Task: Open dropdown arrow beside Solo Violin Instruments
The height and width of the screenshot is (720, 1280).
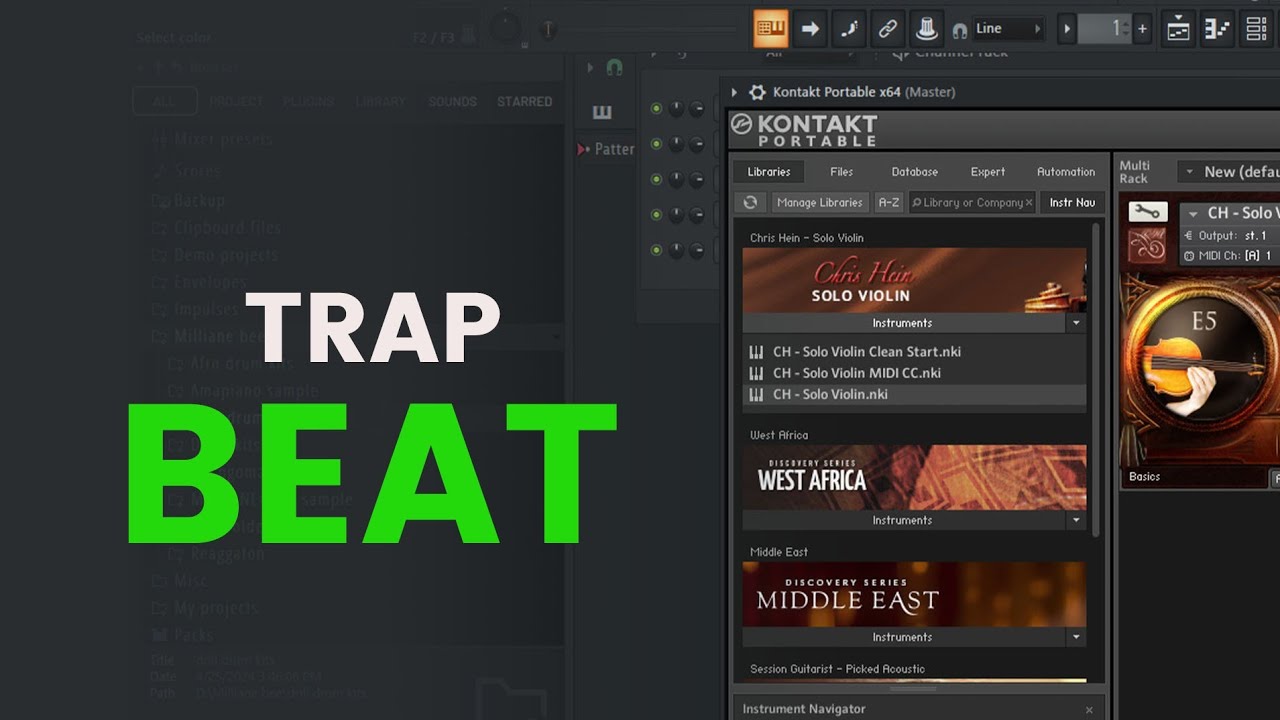Action: [x=1077, y=323]
